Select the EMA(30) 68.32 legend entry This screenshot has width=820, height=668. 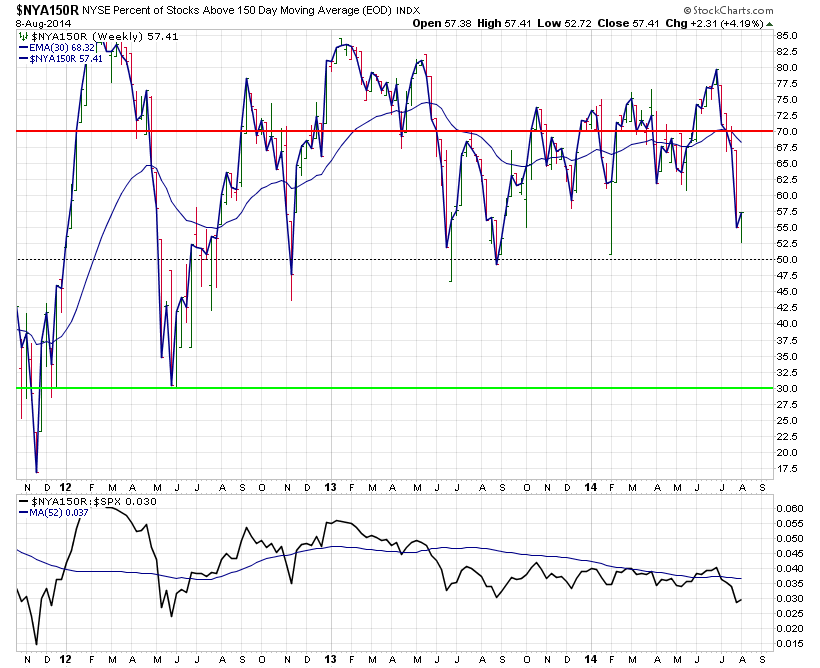pyautogui.click(x=57, y=48)
